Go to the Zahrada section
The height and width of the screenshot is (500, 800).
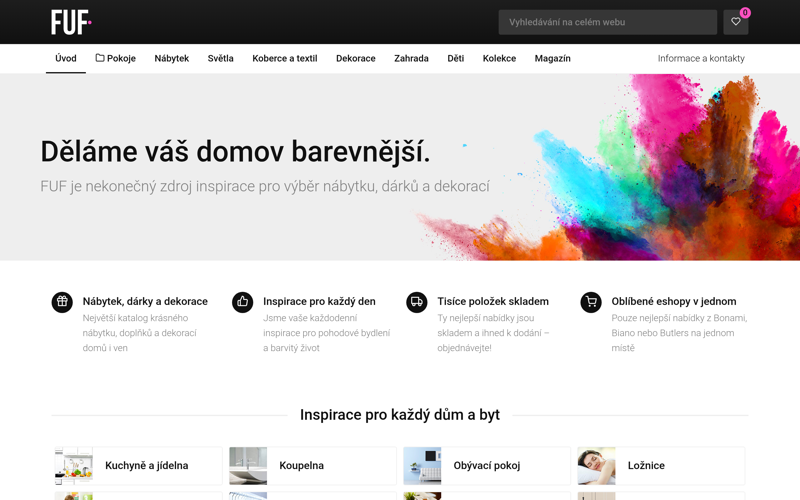[x=411, y=58]
